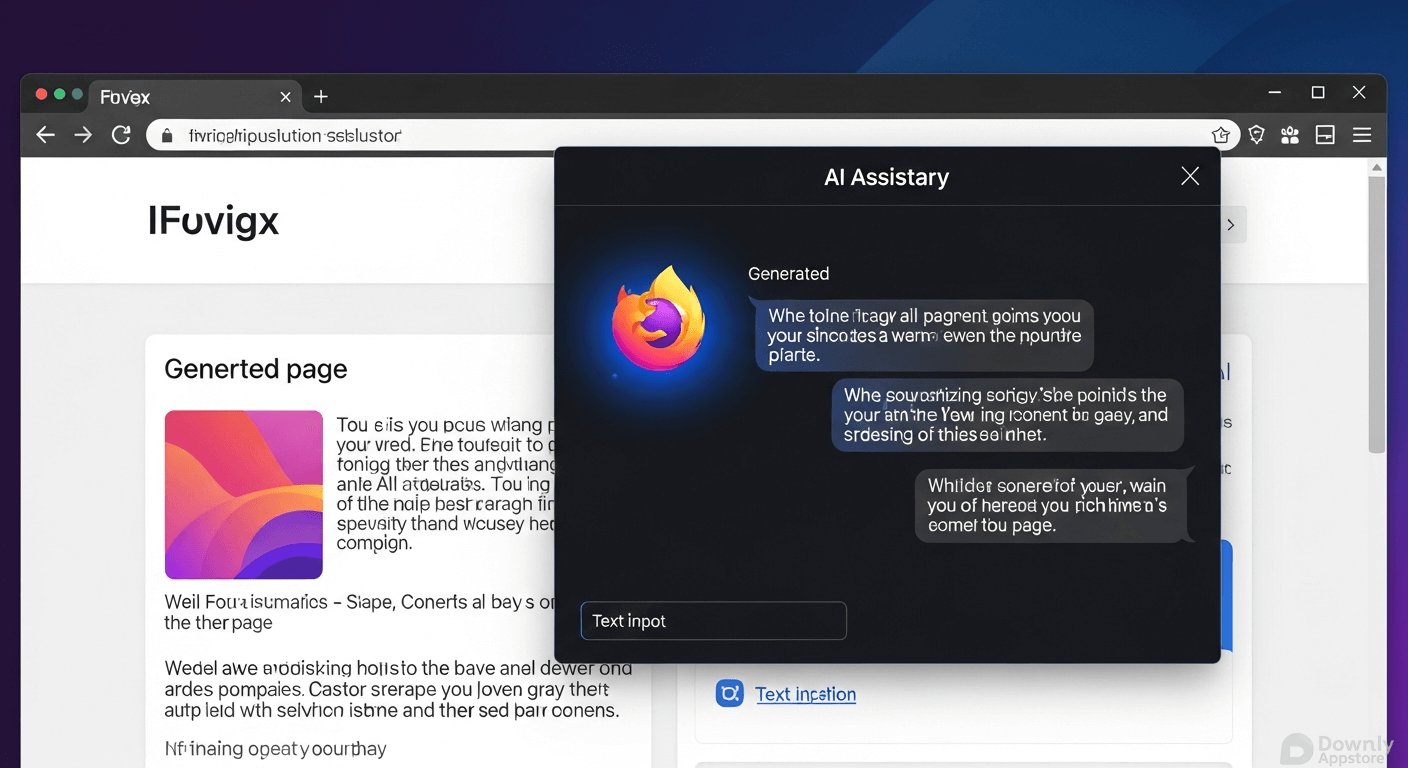
Task: Click the scrollbar up arrow
Action: click(1377, 166)
